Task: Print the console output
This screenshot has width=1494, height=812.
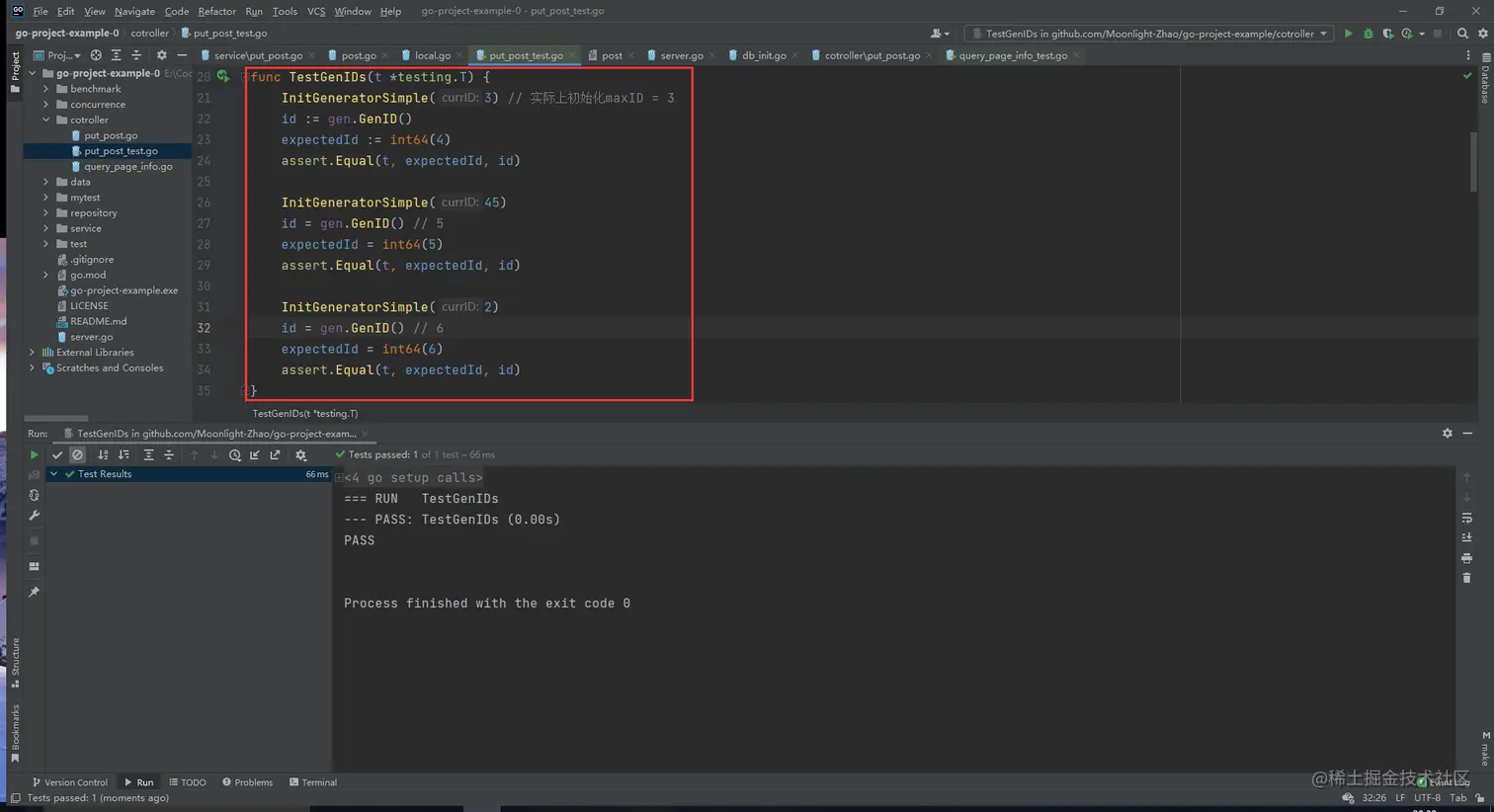Action: pos(1467,558)
